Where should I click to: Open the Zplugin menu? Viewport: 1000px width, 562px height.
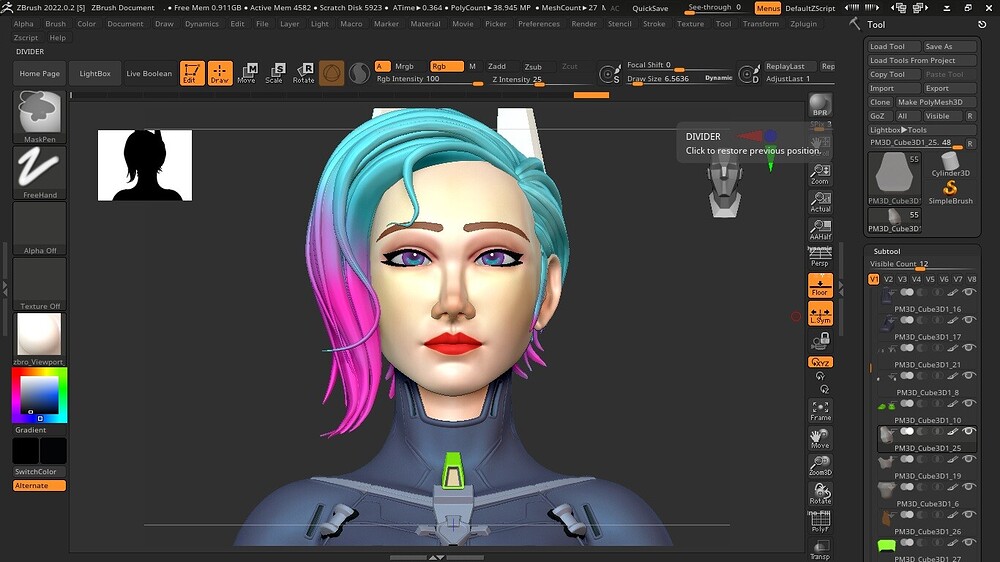tap(804, 24)
